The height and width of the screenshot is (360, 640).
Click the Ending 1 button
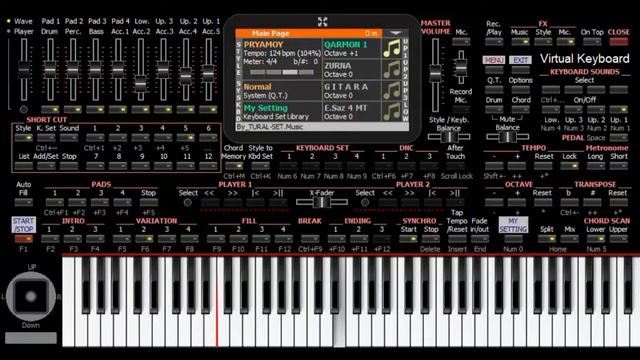coord(336,239)
